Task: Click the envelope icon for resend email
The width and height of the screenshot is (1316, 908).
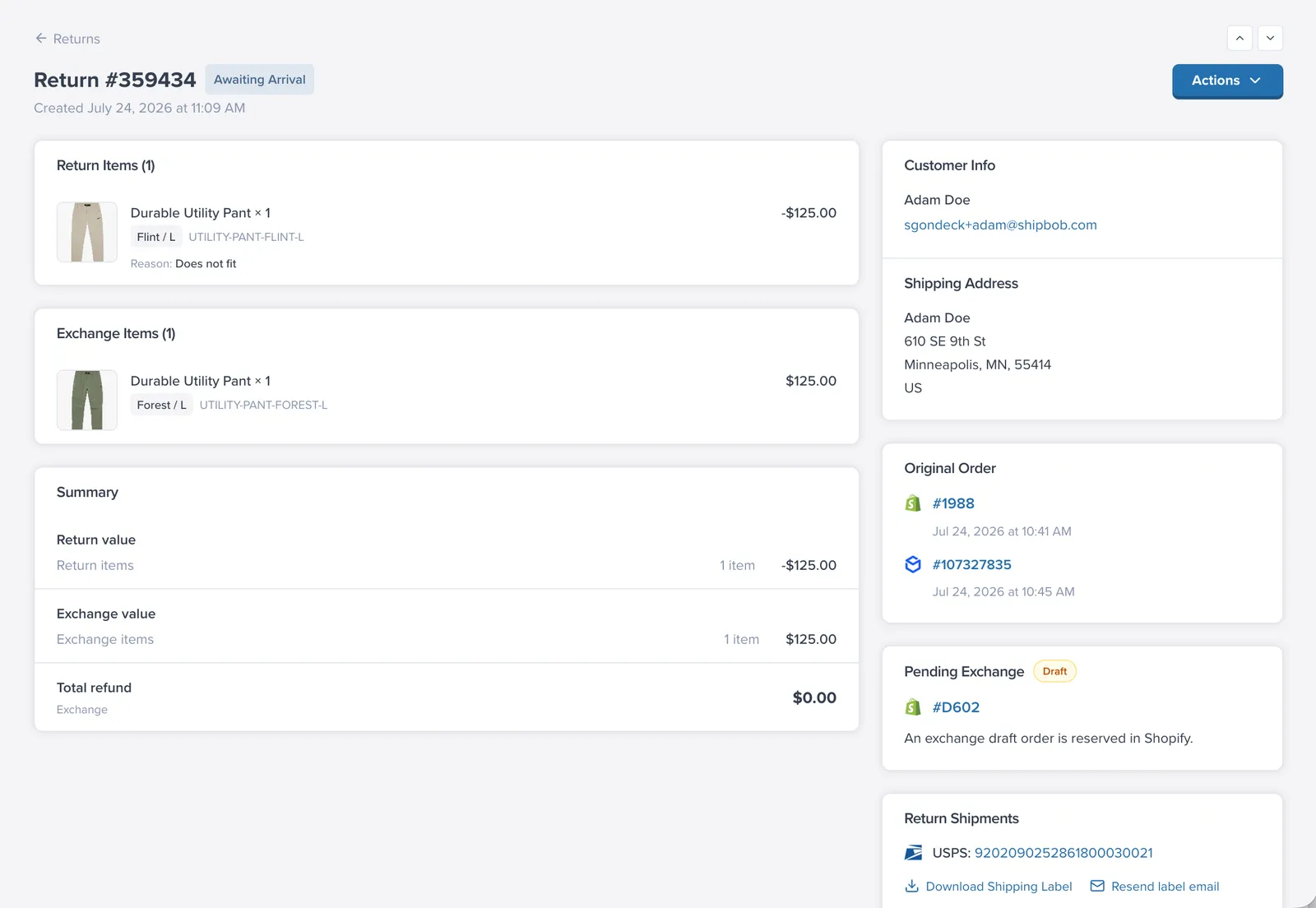Action: tap(1097, 886)
